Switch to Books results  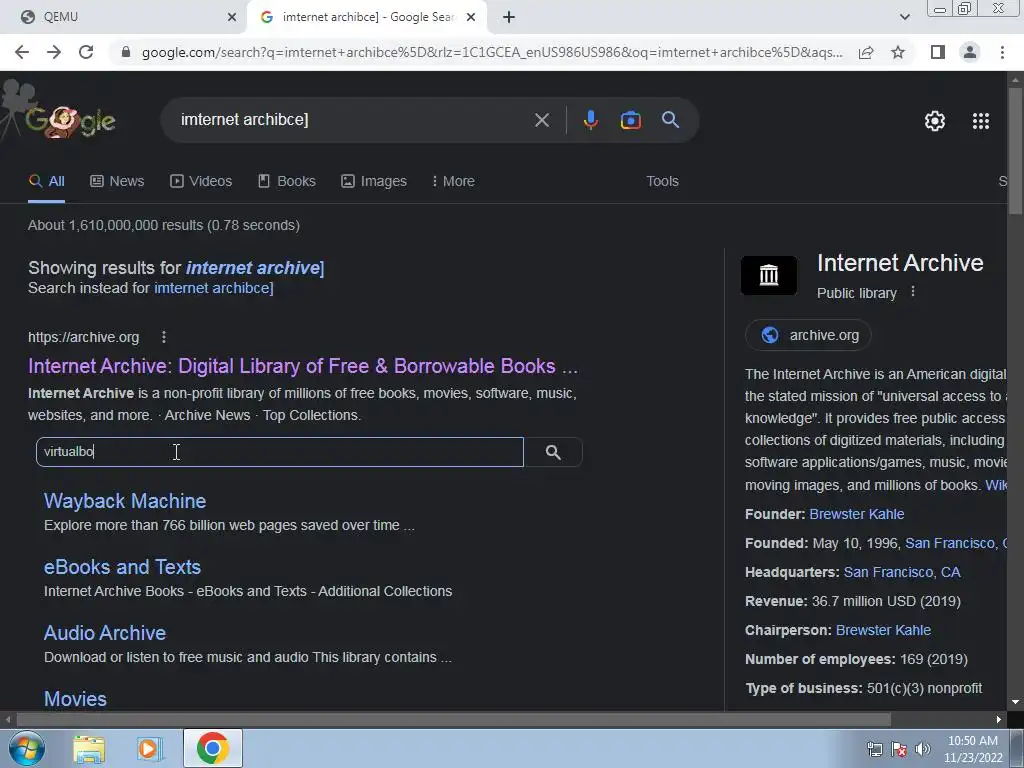287,182
